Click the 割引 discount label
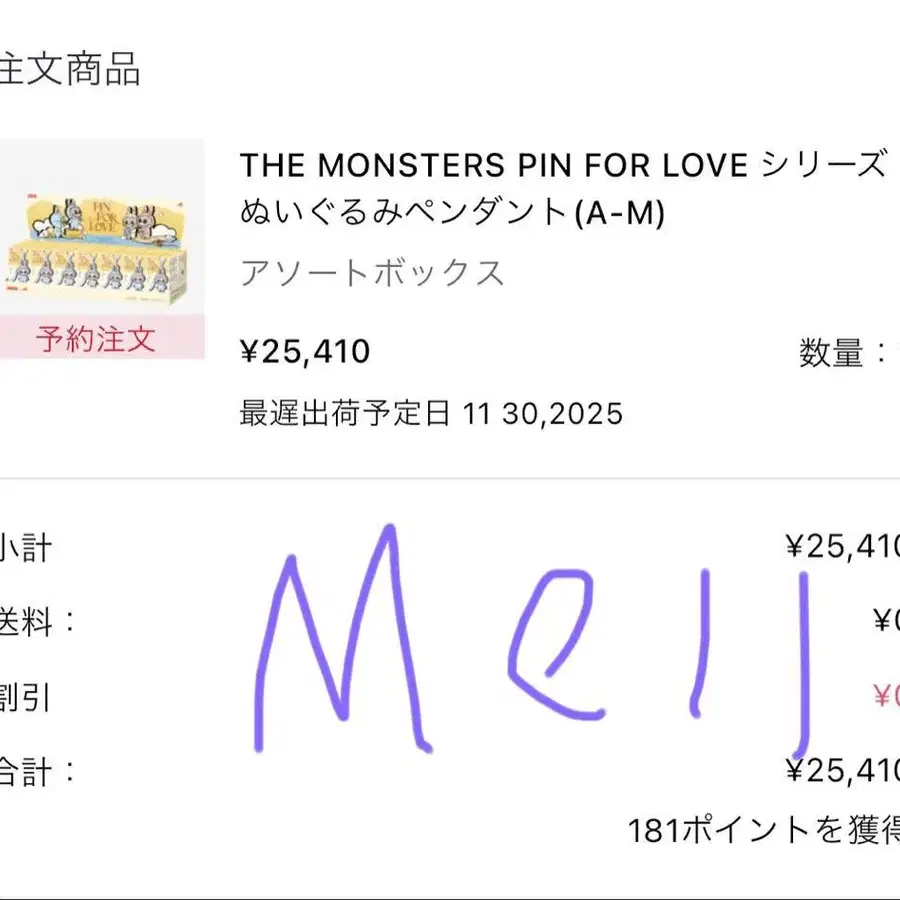 point(25,697)
